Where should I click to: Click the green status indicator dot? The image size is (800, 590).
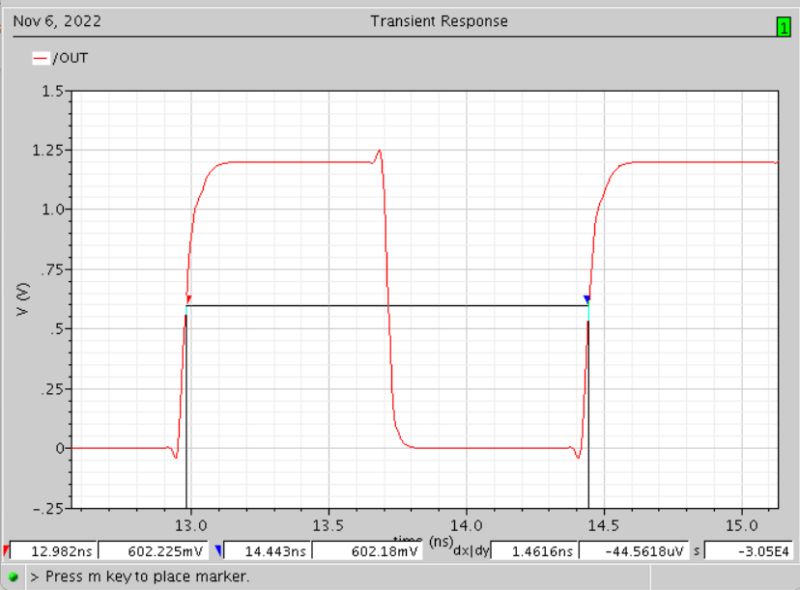(x=10, y=575)
